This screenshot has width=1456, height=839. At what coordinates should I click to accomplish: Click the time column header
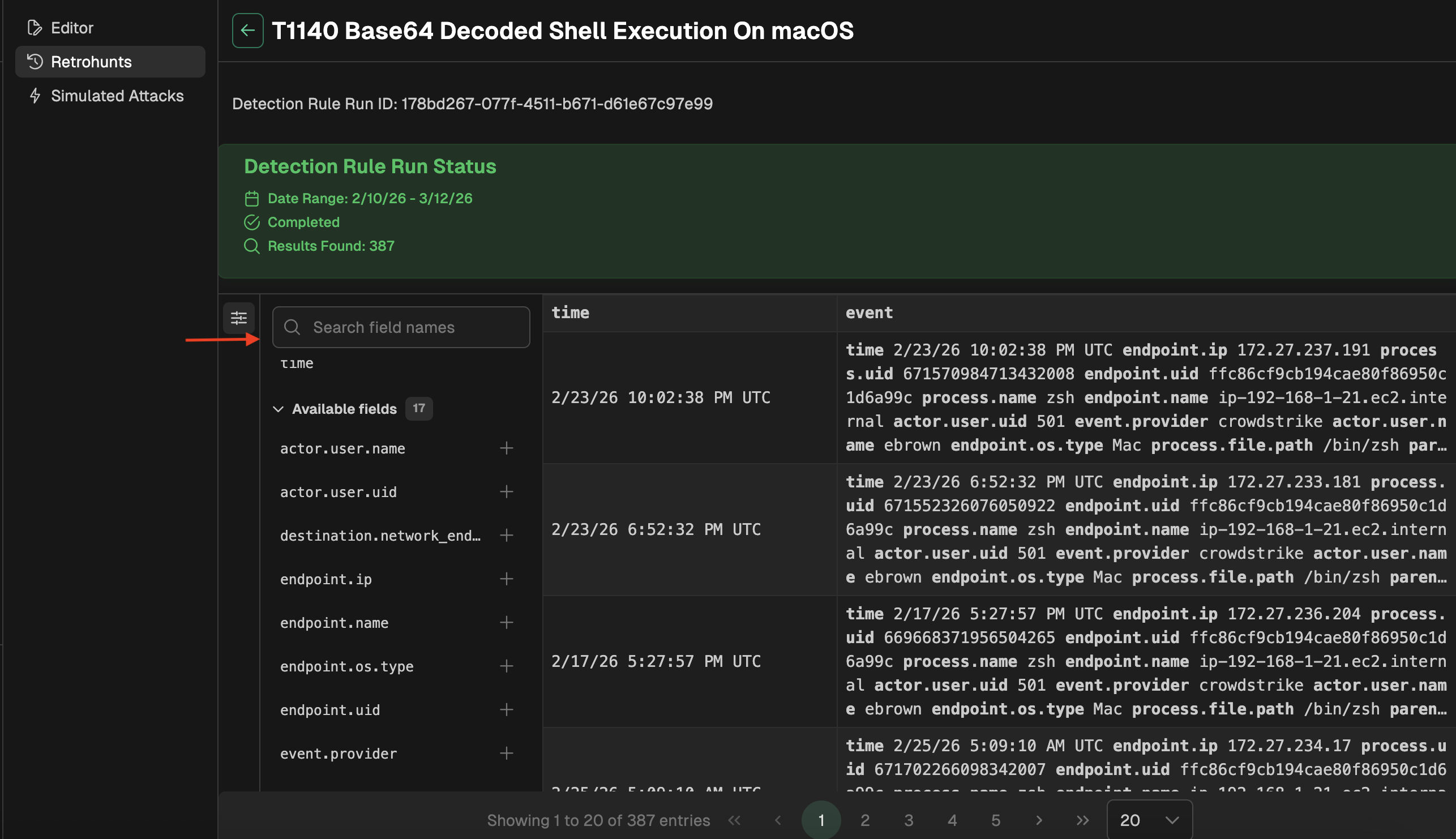click(571, 313)
